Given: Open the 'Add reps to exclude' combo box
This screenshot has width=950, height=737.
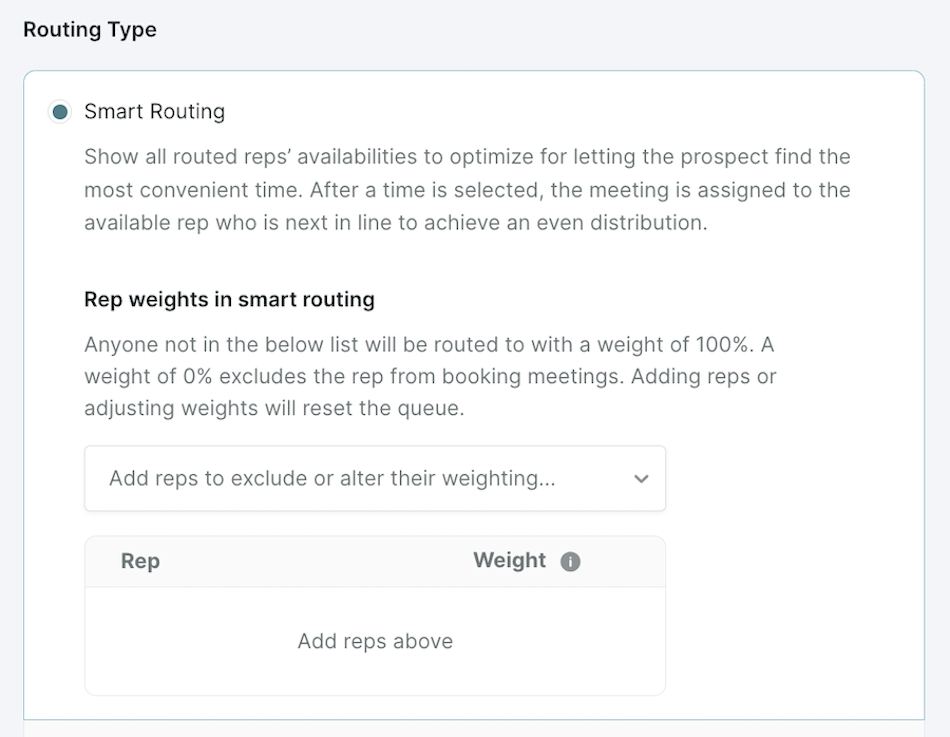Looking at the screenshot, I should click(x=375, y=479).
